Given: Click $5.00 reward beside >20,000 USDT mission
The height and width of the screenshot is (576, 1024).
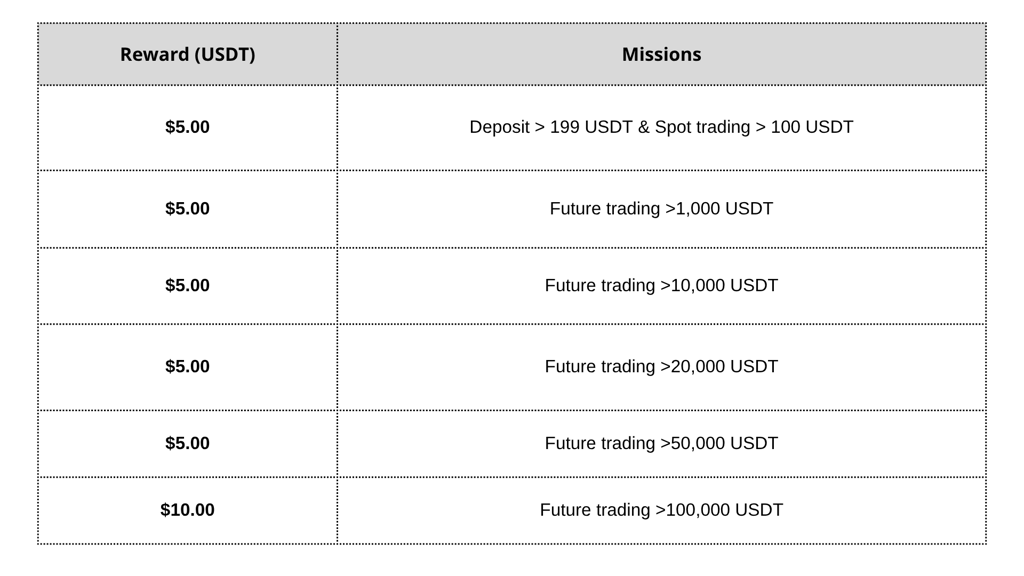Looking at the screenshot, I should click(187, 367).
